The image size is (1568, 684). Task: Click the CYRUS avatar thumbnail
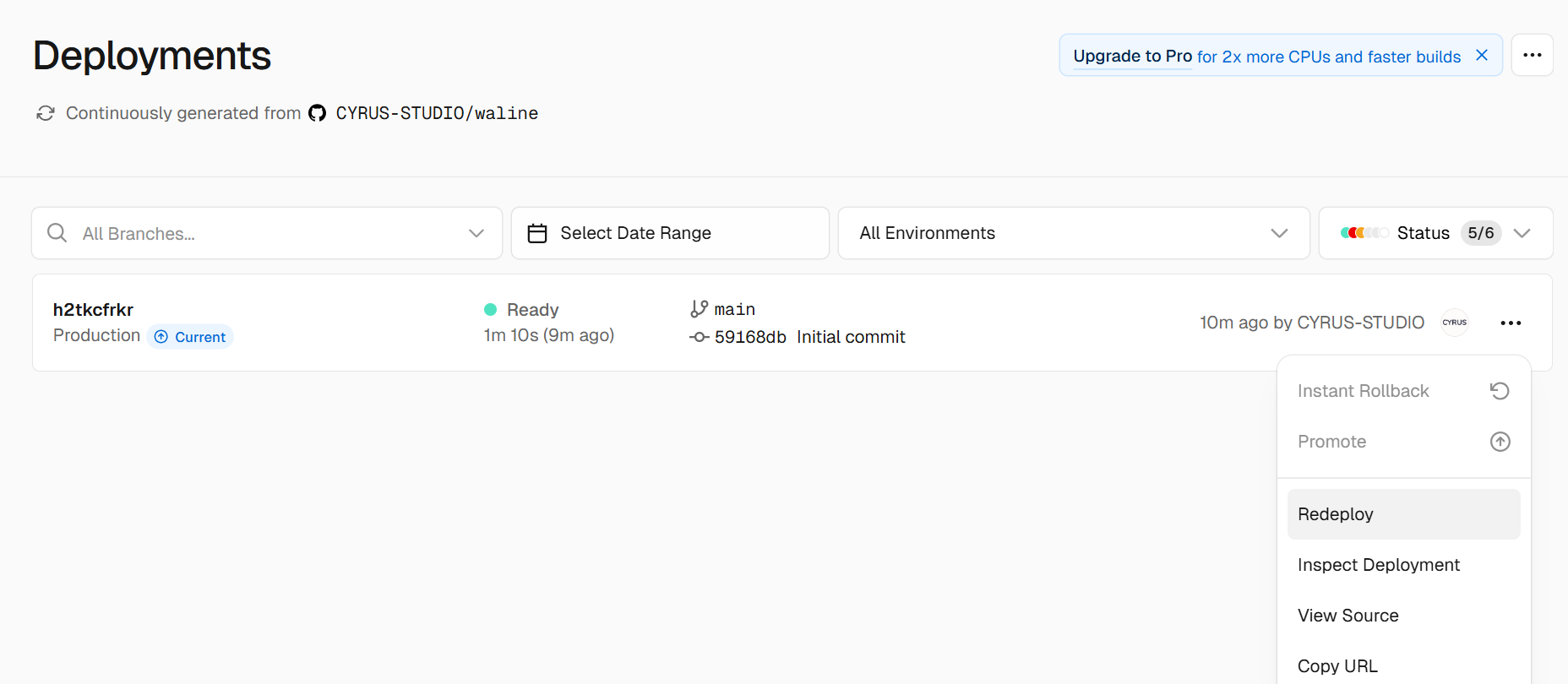click(x=1455, y=323)
